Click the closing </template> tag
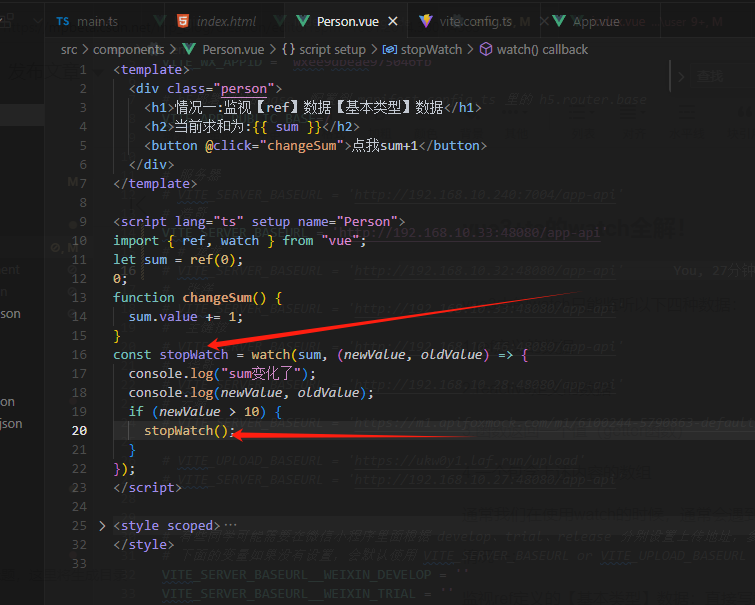The width and height of the screenshot is (755, 605). [x=155, y=184]
